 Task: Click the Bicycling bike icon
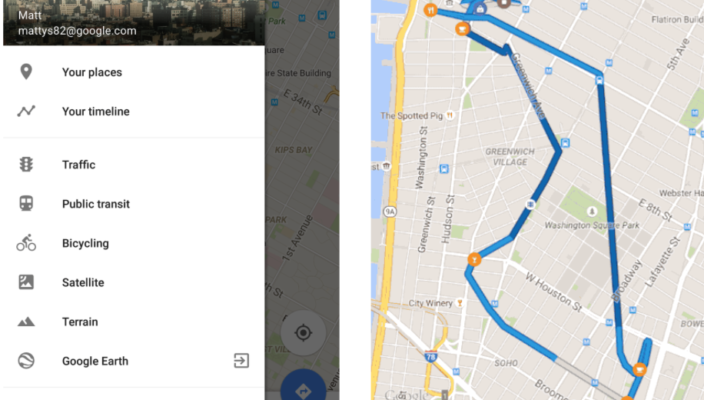pos(26,242)
